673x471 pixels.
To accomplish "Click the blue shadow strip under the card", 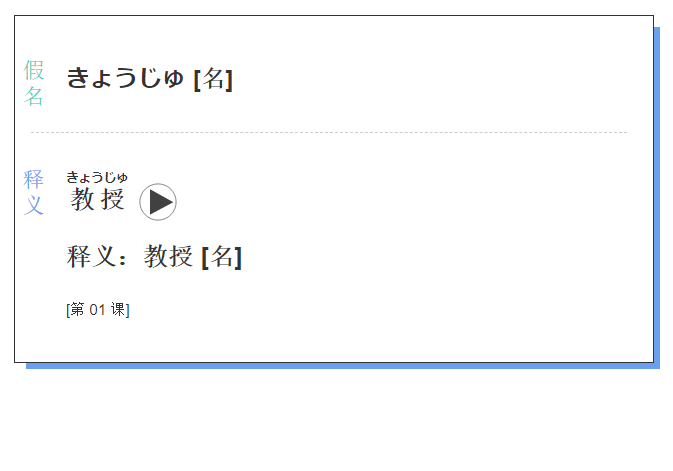I will pyautogui.click(x=343, y=366).
